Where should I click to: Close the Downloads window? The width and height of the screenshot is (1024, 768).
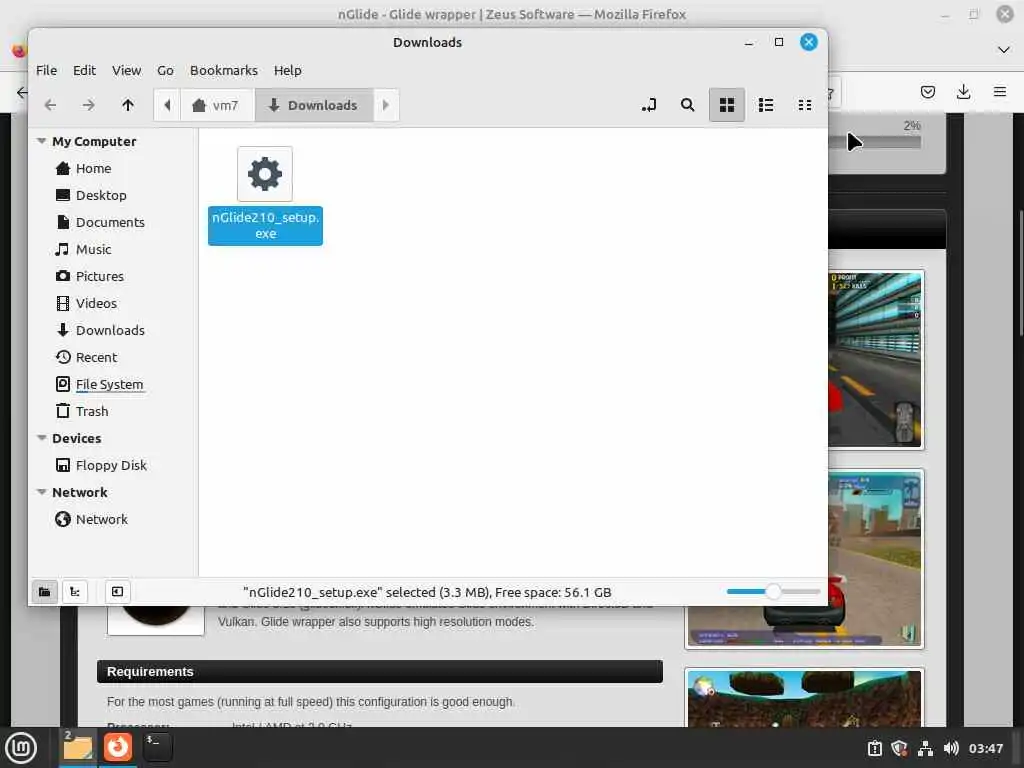[808, 42]
